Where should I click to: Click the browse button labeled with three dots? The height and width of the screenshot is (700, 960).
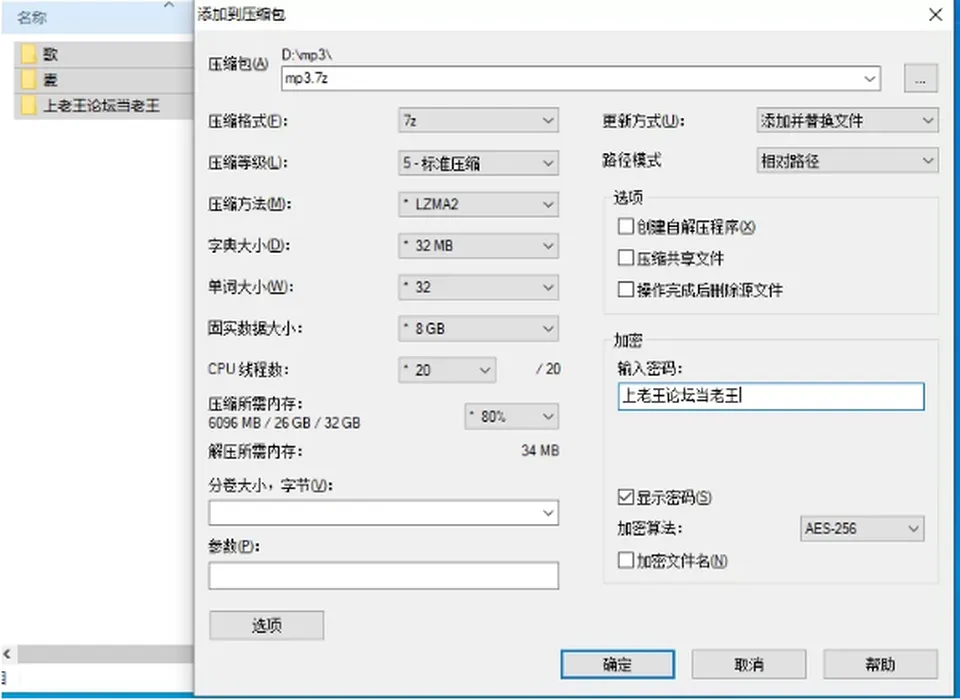click(920, 78)
